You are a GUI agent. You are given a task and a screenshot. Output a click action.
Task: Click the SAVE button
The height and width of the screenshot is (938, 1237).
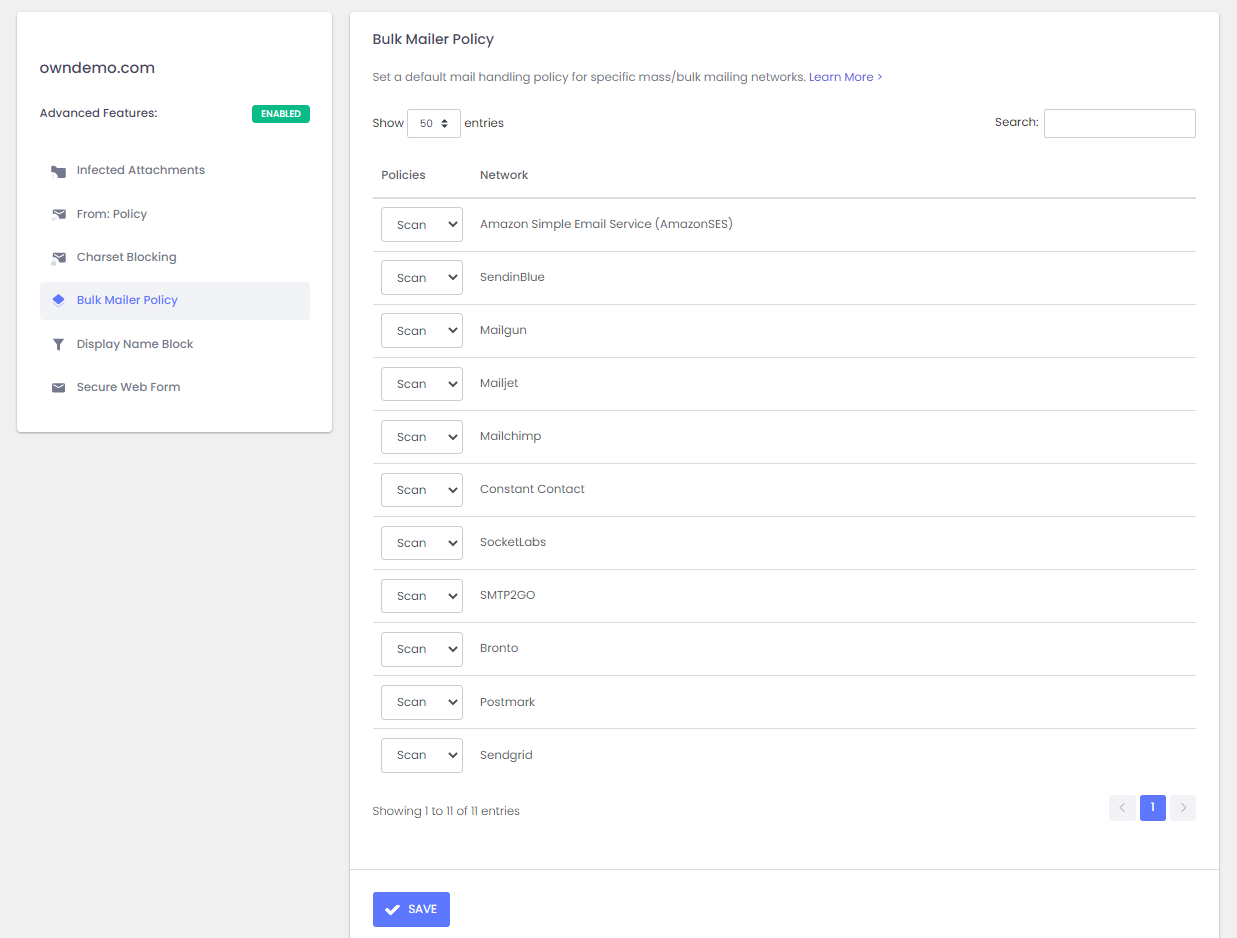tap(411, 909)
